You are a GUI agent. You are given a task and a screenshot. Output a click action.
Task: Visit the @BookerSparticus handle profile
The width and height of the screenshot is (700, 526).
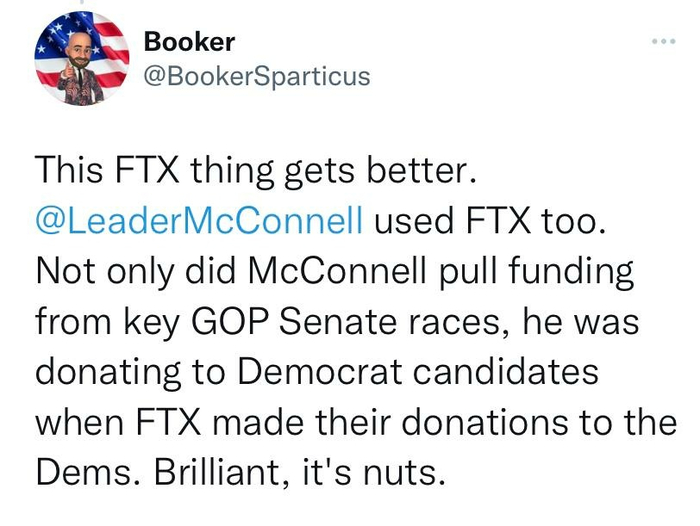pyautogui.click(x=256, y=76)
